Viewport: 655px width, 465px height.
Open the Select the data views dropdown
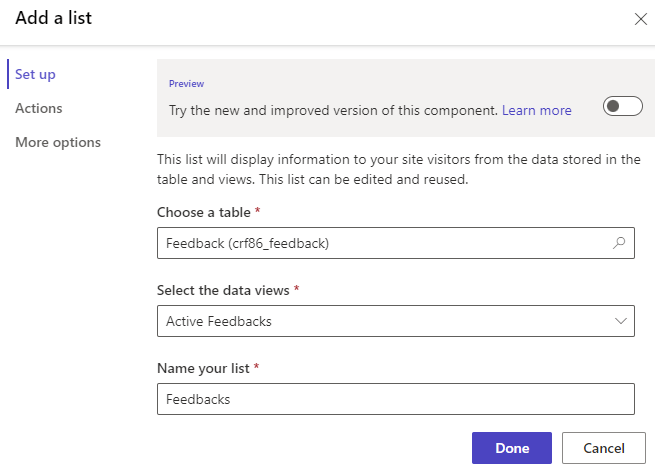point(395,321)
